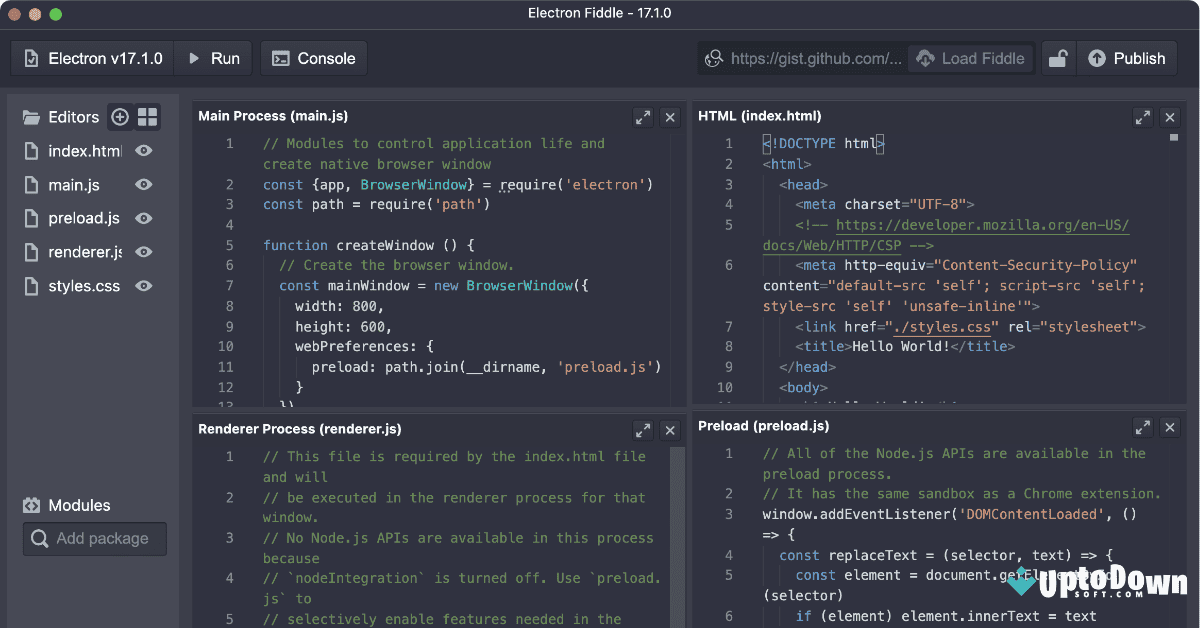
Task: Expand the Main Process editor to full view
Action: pyautogui.click(x=643, y=117)
